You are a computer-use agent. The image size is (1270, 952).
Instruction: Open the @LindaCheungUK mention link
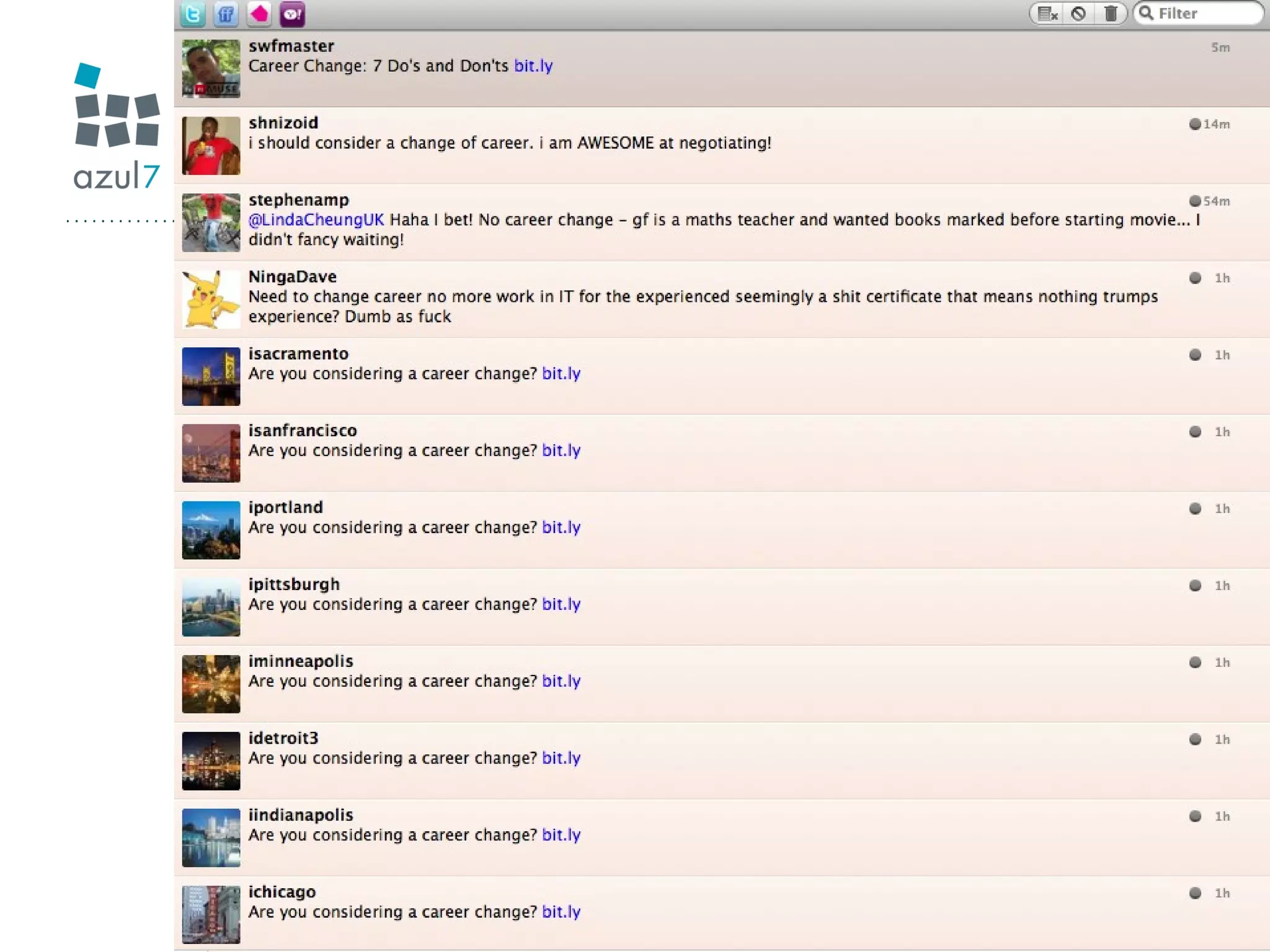tap(316, 220)
